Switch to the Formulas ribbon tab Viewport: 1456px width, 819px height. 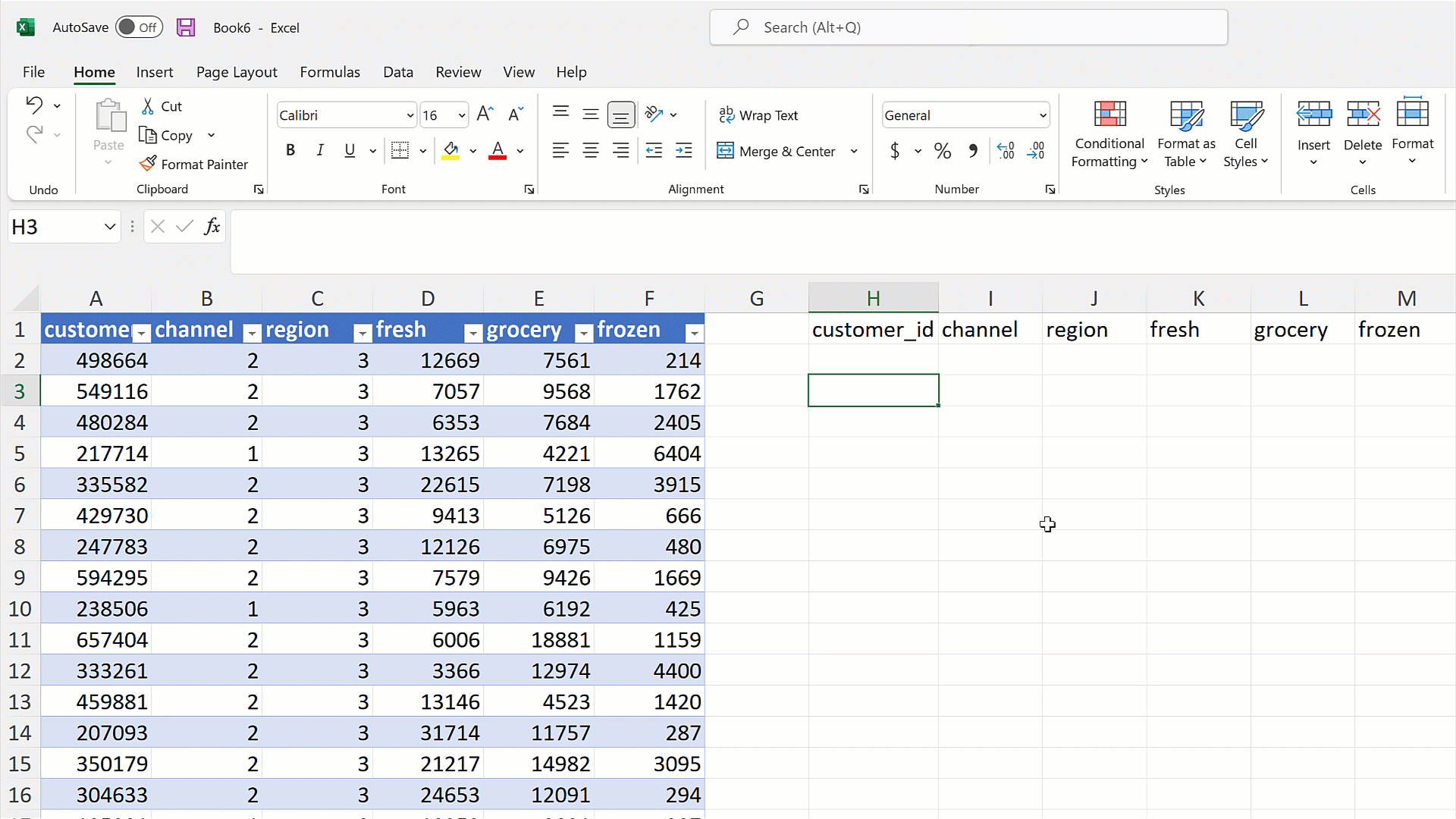click(x=330, y=72)
